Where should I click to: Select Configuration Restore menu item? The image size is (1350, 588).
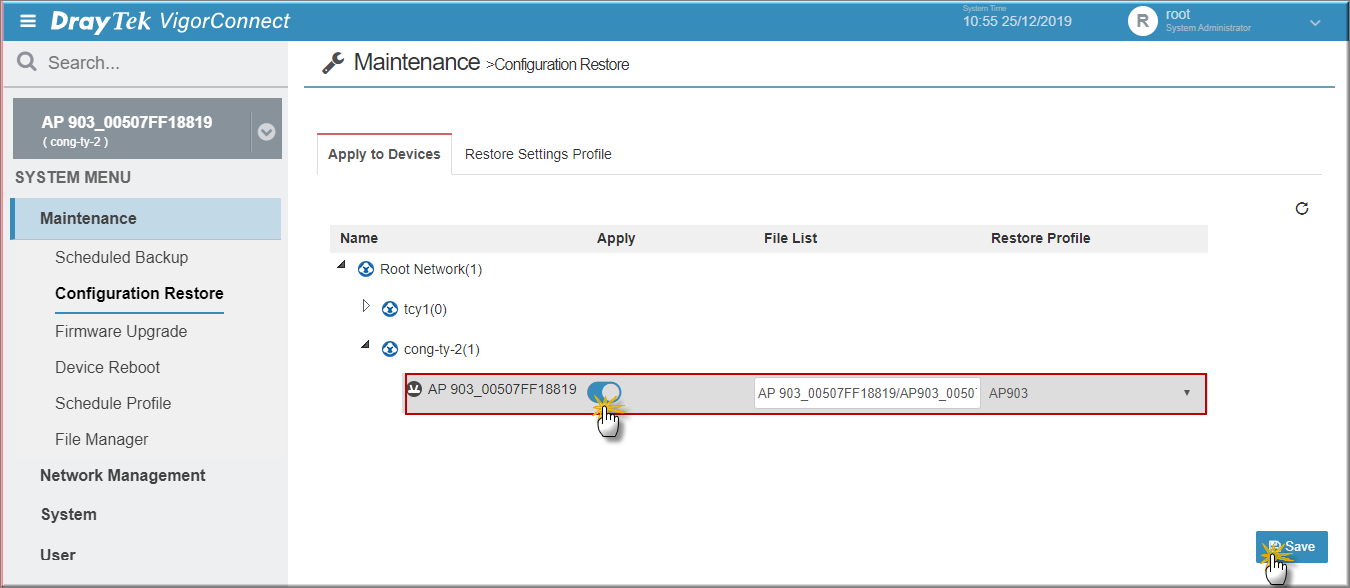click(x=139, y=293)
